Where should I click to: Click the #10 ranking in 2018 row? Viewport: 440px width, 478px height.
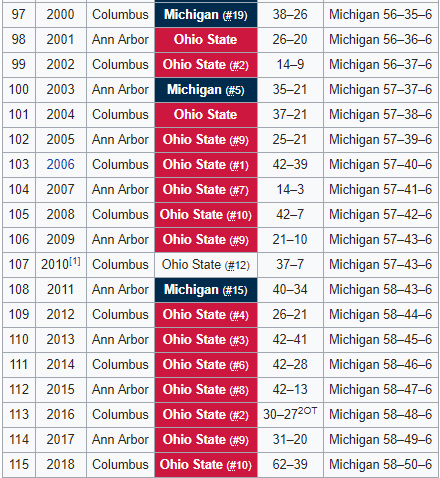[x=239, y=465]
